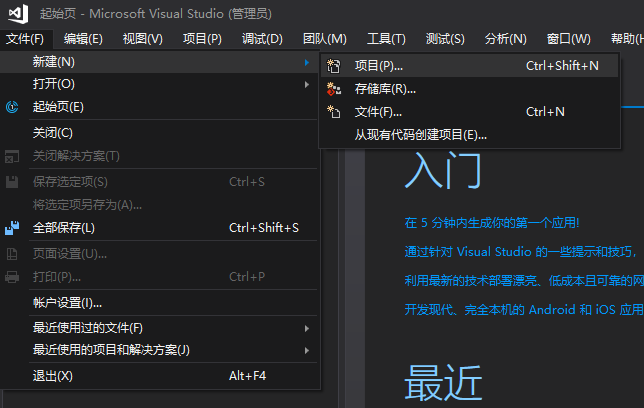Select 全部保存(L) menu entry

[159, 228]
